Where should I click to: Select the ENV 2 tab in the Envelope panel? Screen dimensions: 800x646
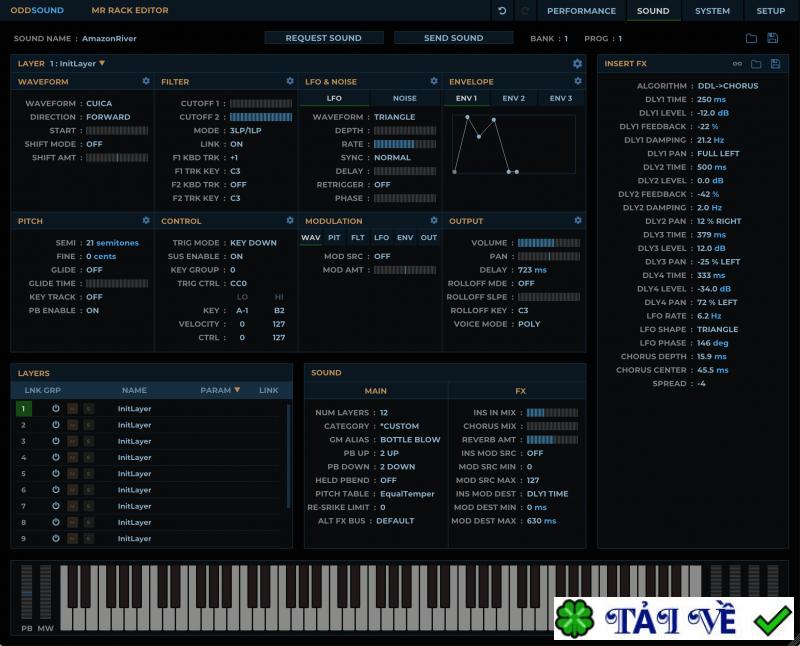coord(516,97)
